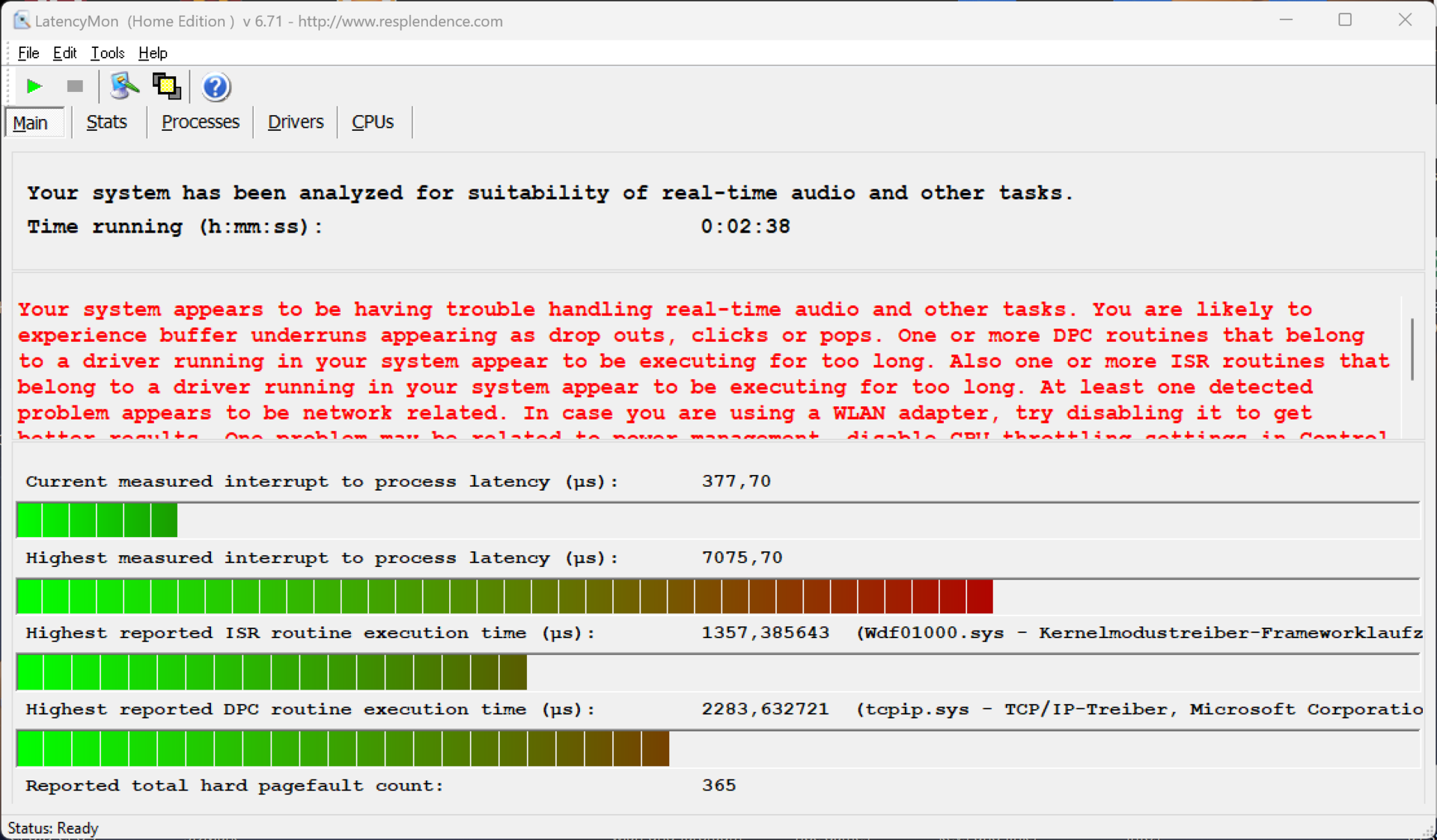Click the toolbar drag grip handle
The height and width of the screenshot is (840, 1437).
8,87
